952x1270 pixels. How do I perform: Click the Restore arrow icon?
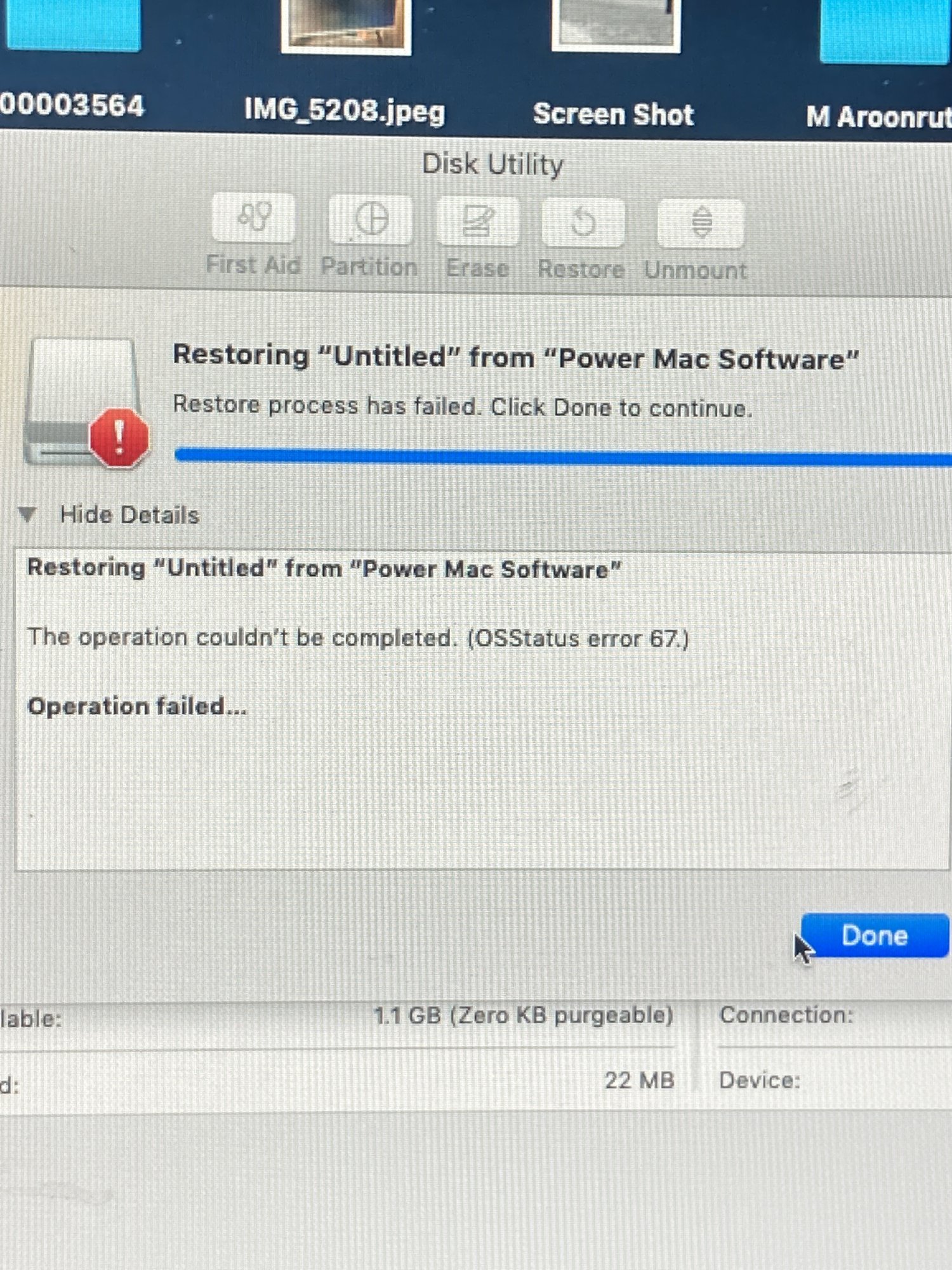click(583, 223)
